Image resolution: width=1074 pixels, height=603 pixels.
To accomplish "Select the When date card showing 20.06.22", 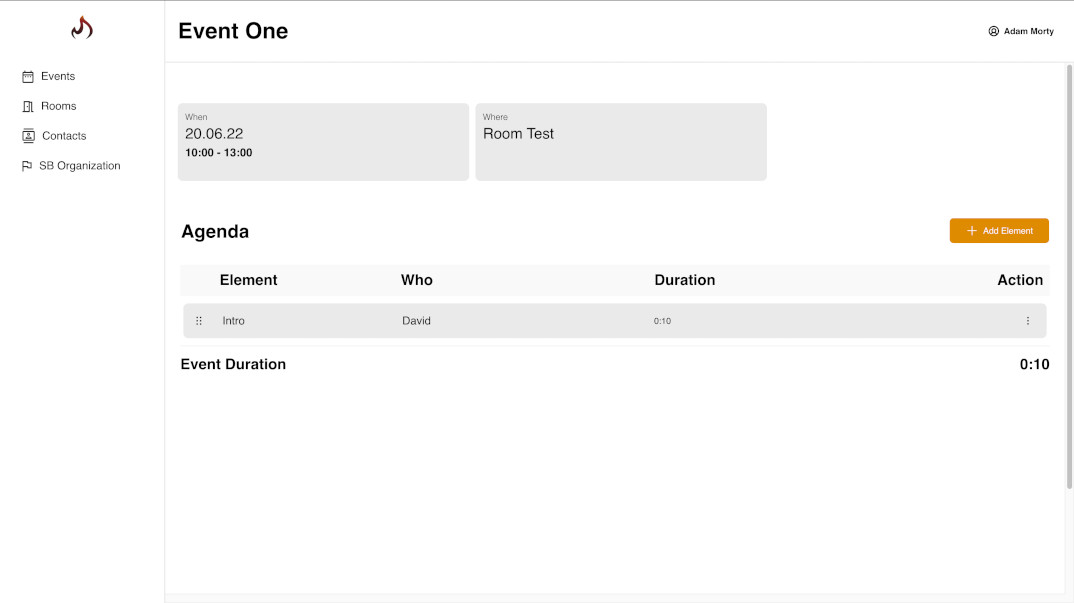I will point(322,141).
